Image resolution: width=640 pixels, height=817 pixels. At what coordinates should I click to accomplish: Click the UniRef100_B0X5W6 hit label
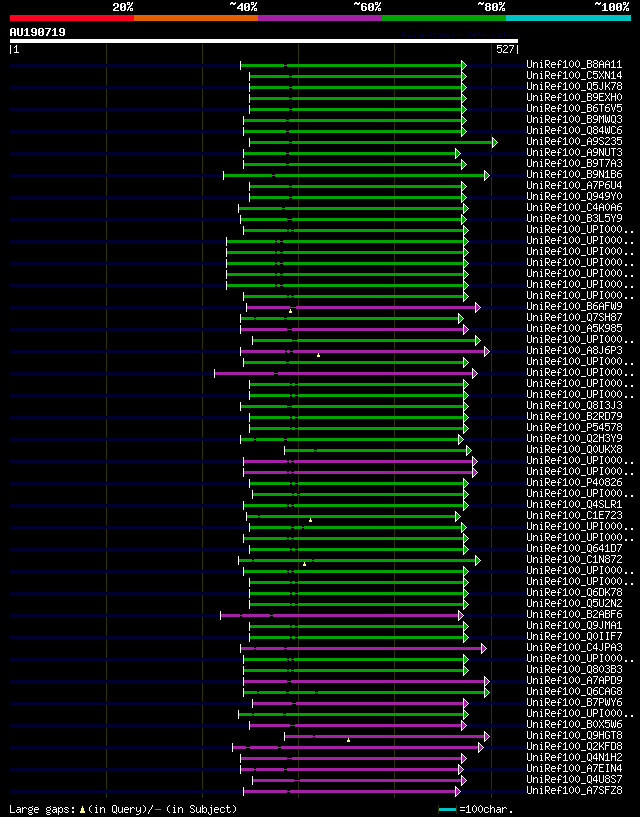point(574,724)
